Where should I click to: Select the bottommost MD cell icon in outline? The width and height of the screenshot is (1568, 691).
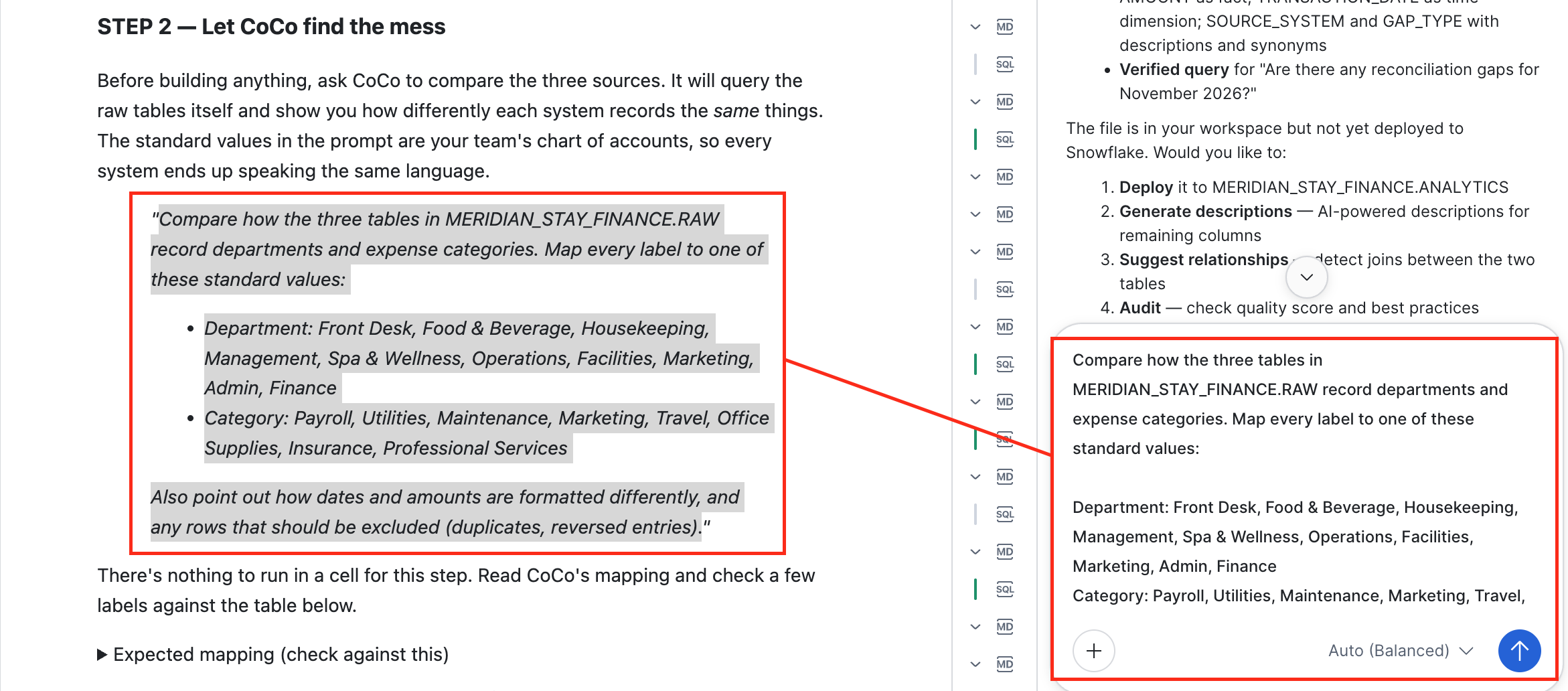click(x=1004, y=664)
